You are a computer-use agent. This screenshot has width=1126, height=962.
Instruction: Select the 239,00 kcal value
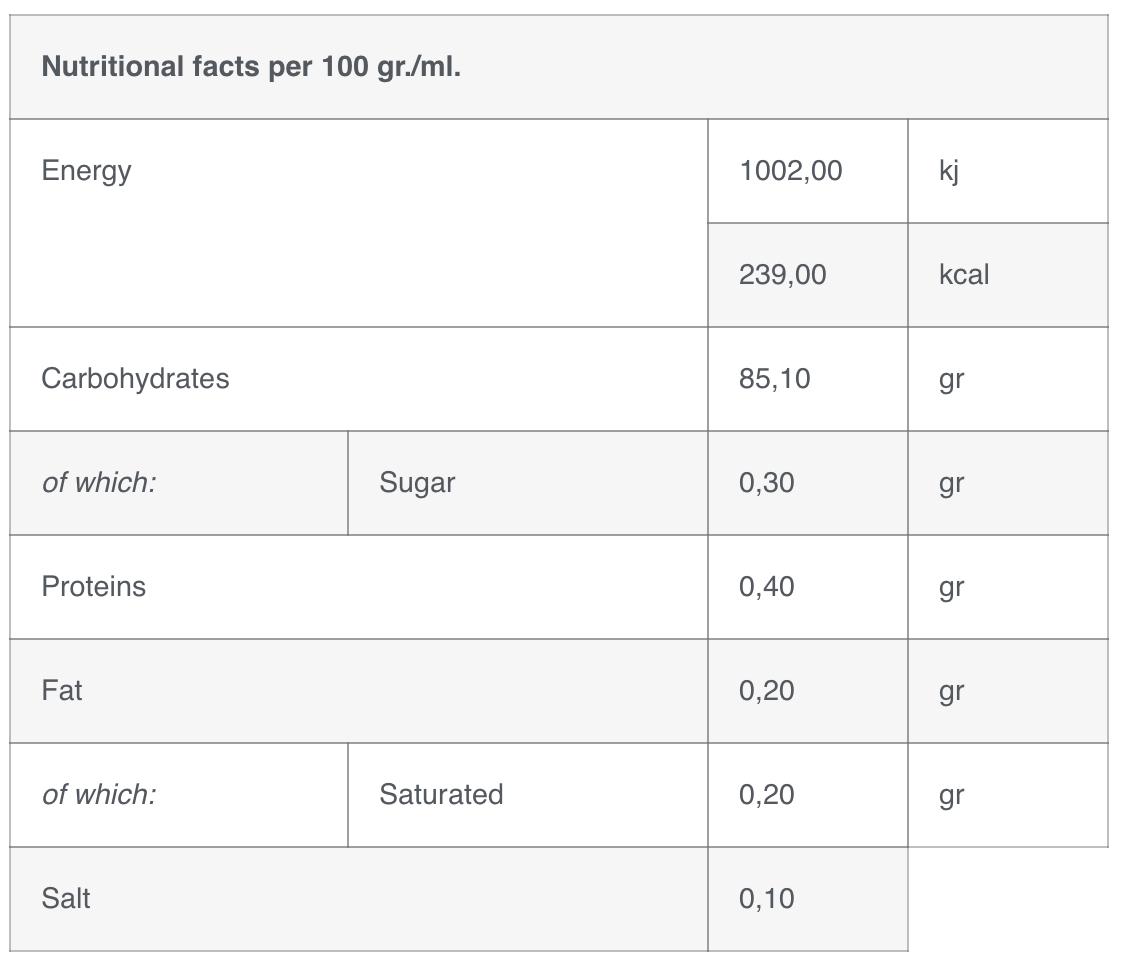[783, 275]
